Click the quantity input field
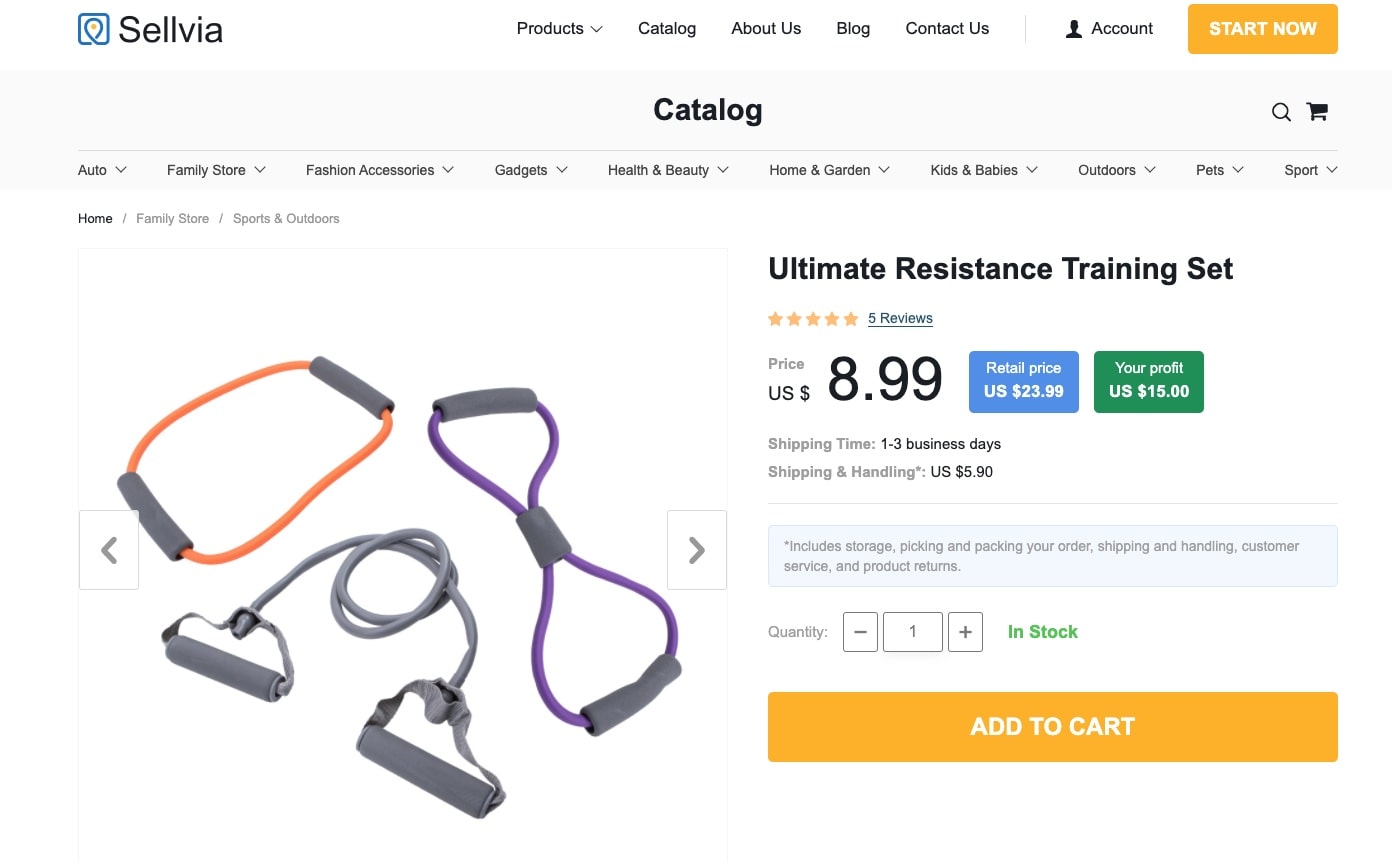1392x862 pixels. point(912,632)
